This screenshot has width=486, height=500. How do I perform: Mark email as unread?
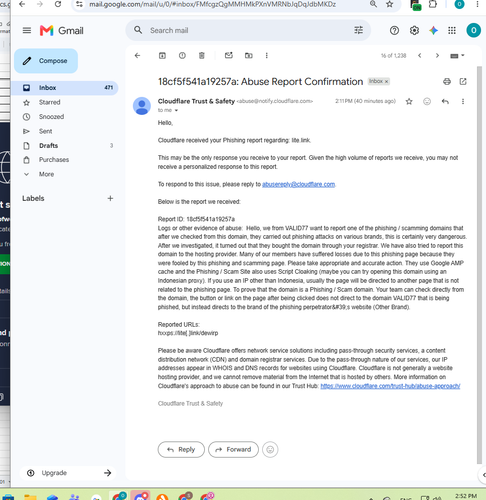coord(229,55)
